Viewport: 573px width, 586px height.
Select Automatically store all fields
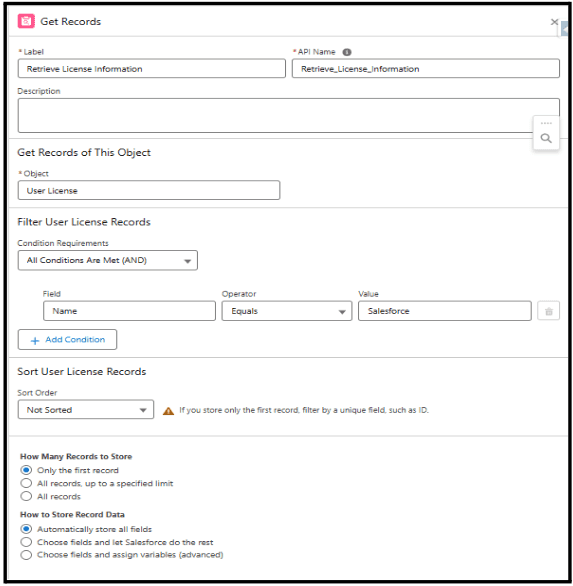[26, 529]
